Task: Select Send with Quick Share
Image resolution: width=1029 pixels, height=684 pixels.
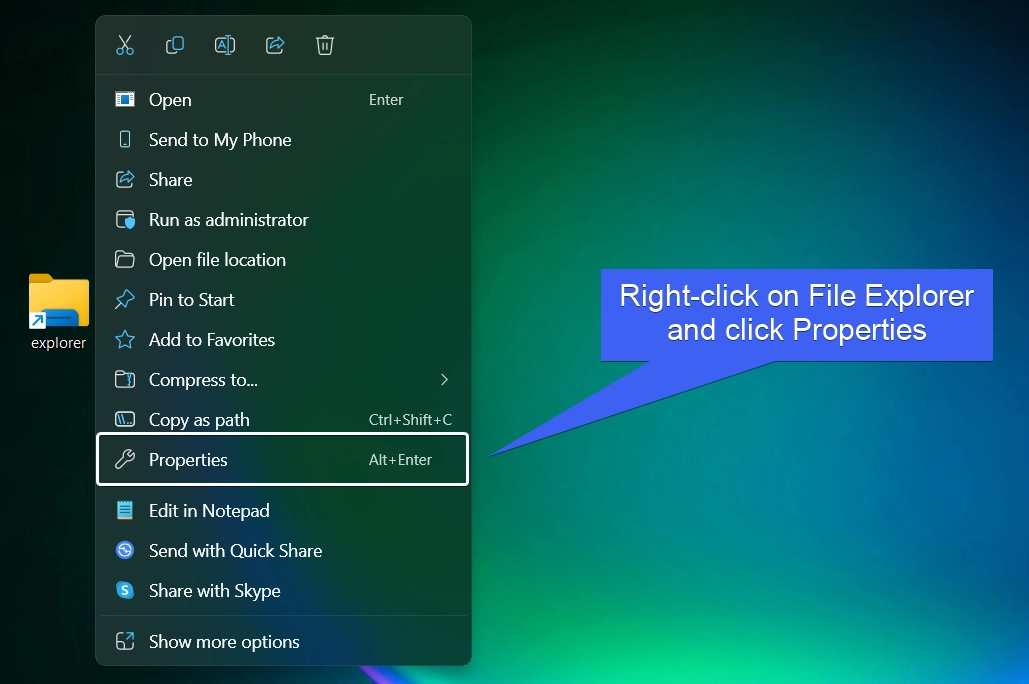Action: coord(284,551)
